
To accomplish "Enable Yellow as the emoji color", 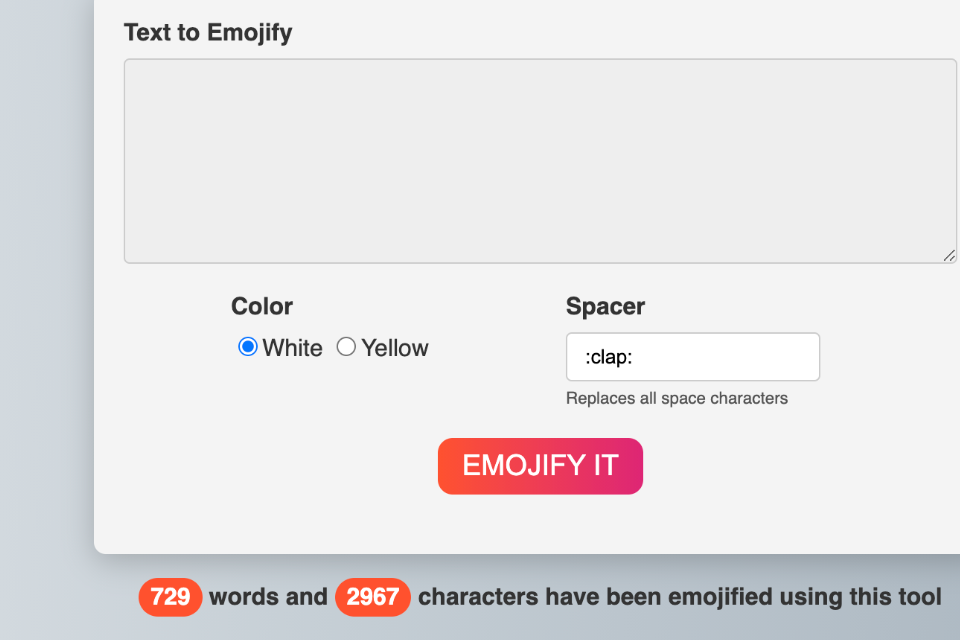I will [346, 347].
